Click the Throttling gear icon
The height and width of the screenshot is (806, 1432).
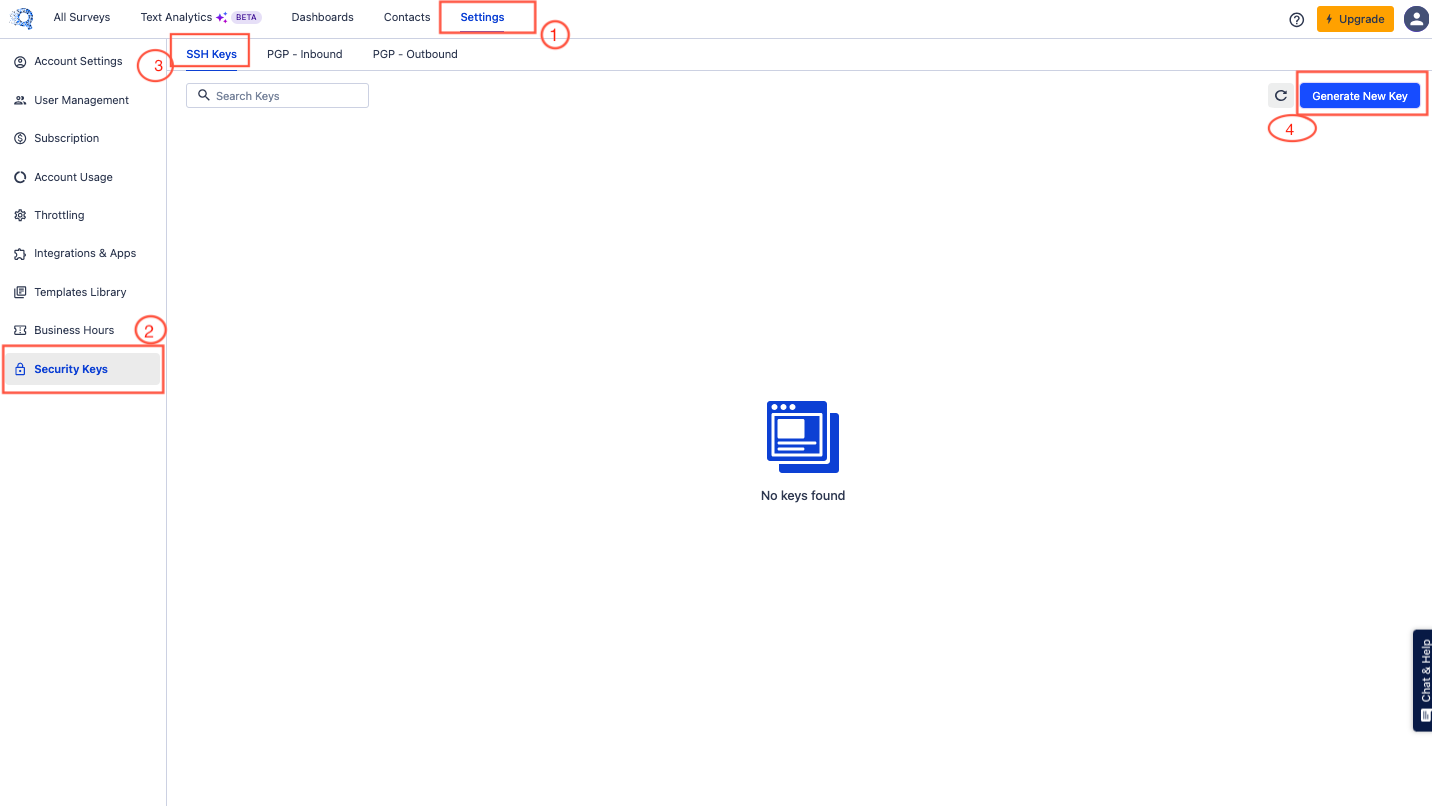click(20, 215)
